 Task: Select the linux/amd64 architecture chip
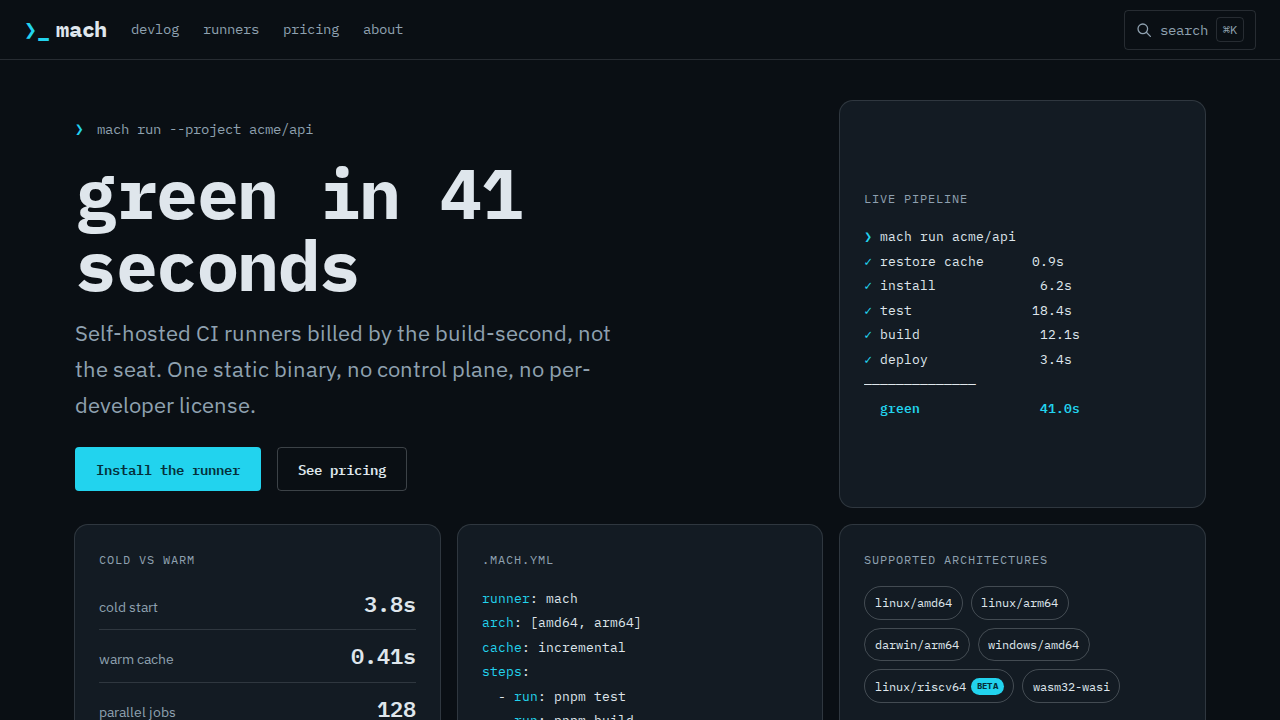click(x=914, y=603)
